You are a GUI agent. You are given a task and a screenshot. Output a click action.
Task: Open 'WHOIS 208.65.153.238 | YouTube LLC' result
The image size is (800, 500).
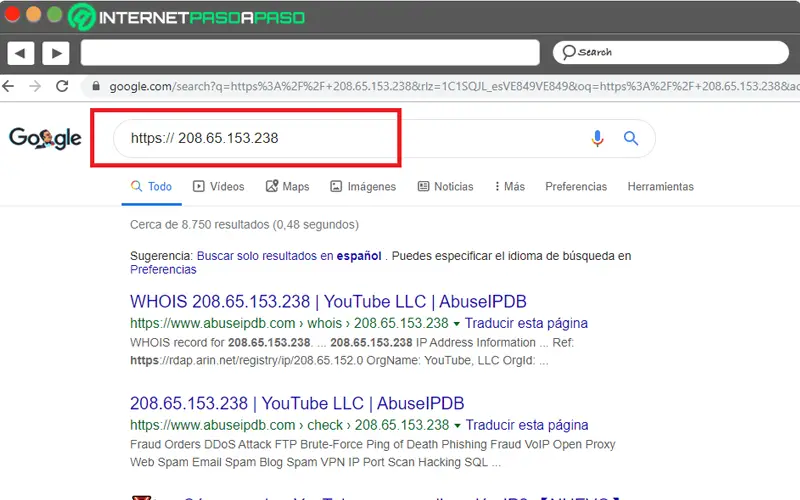329,302
